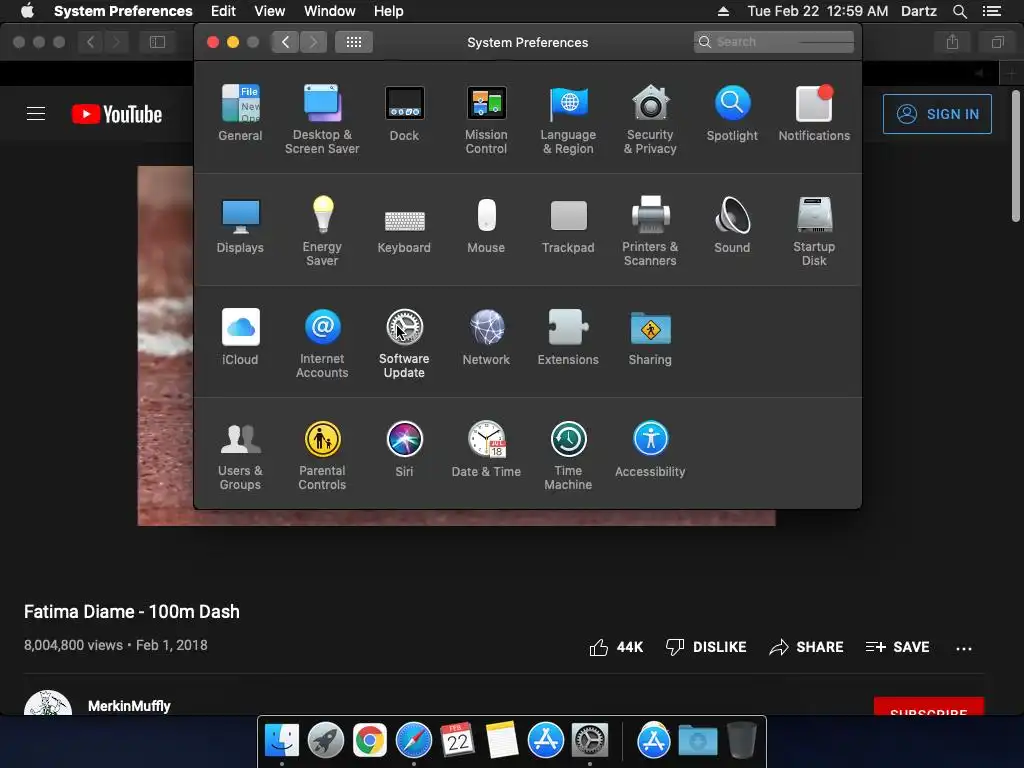Open Mouse preferences pane
1024x768 pixels.
[x=486, y=225]
